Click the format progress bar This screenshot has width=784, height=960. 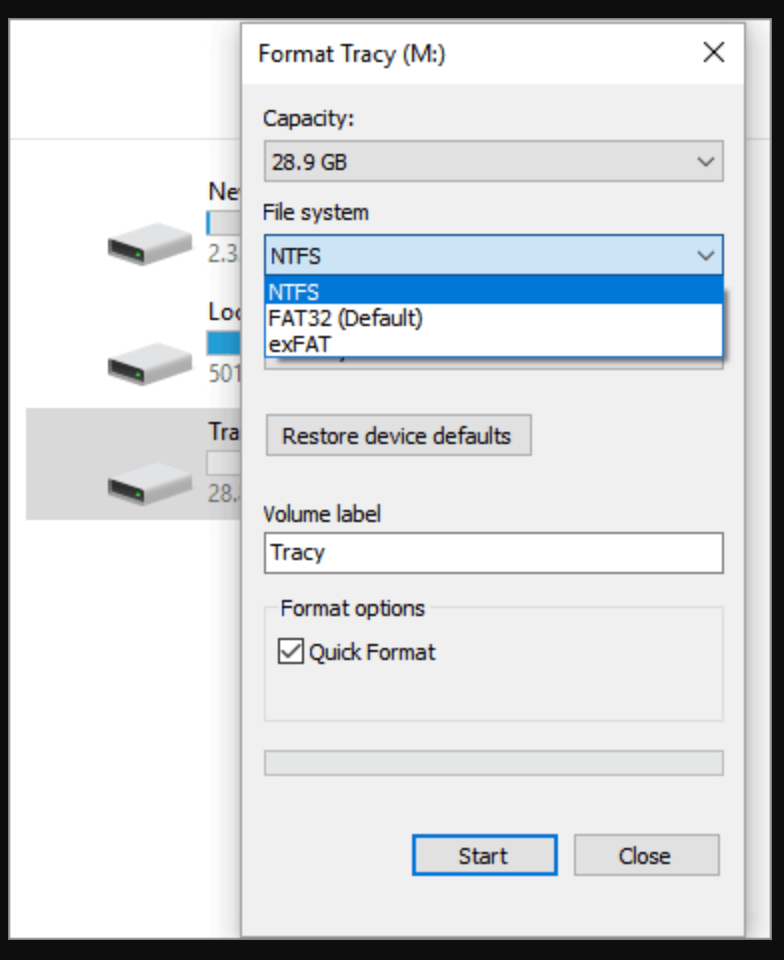point(492,762)
